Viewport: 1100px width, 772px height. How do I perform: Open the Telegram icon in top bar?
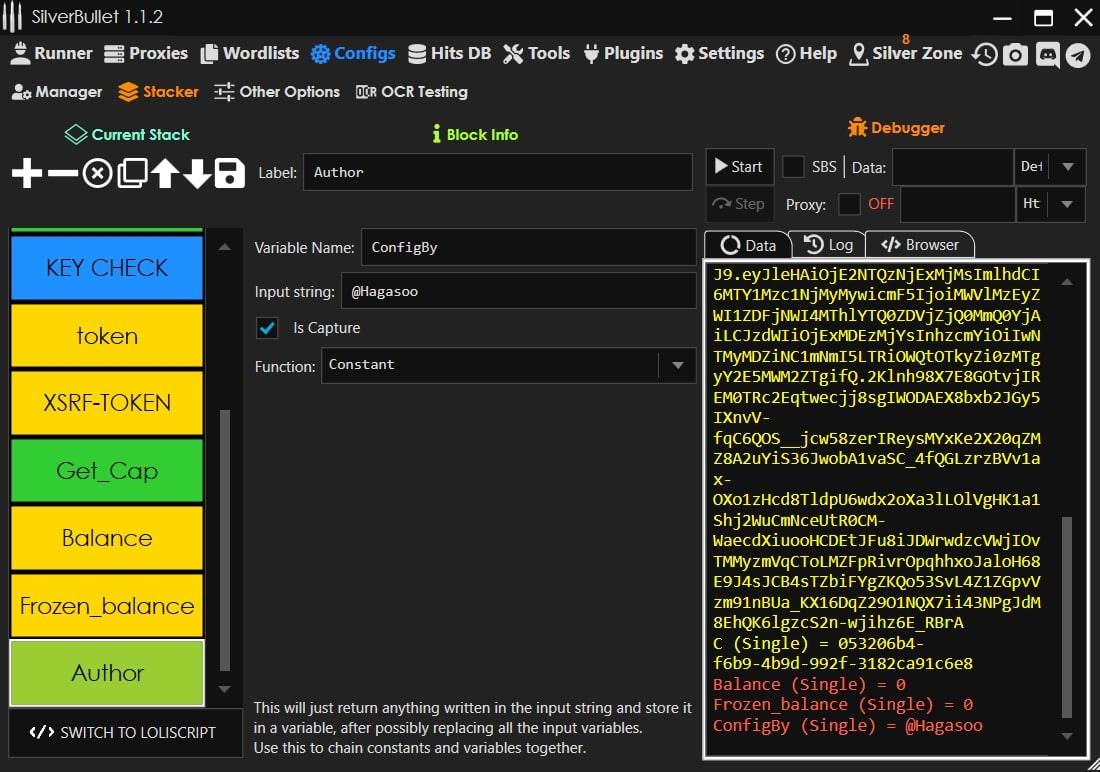coord(1077,54)
